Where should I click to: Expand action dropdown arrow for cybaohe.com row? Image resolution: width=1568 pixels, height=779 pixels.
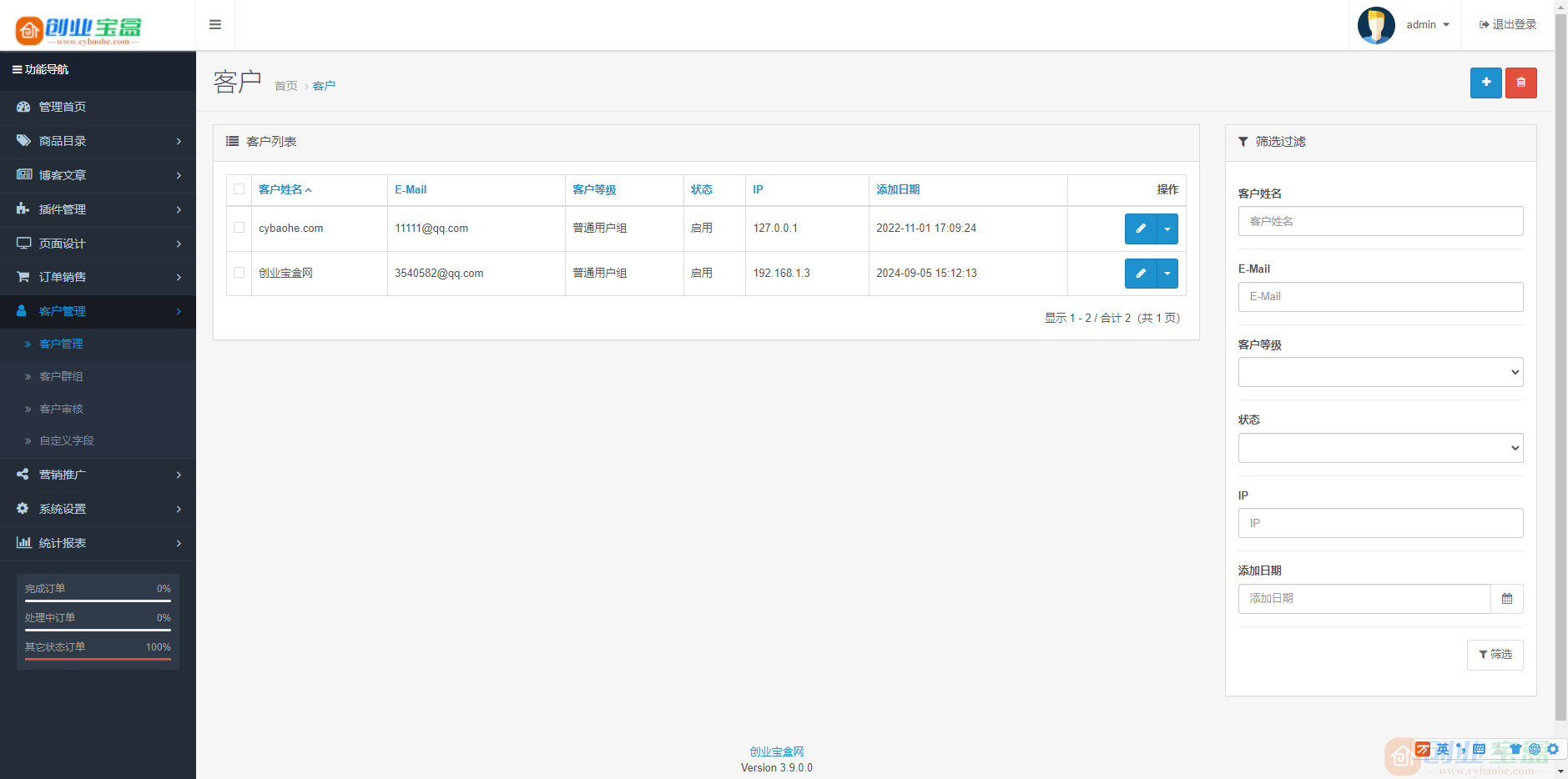pos(1167,229)
